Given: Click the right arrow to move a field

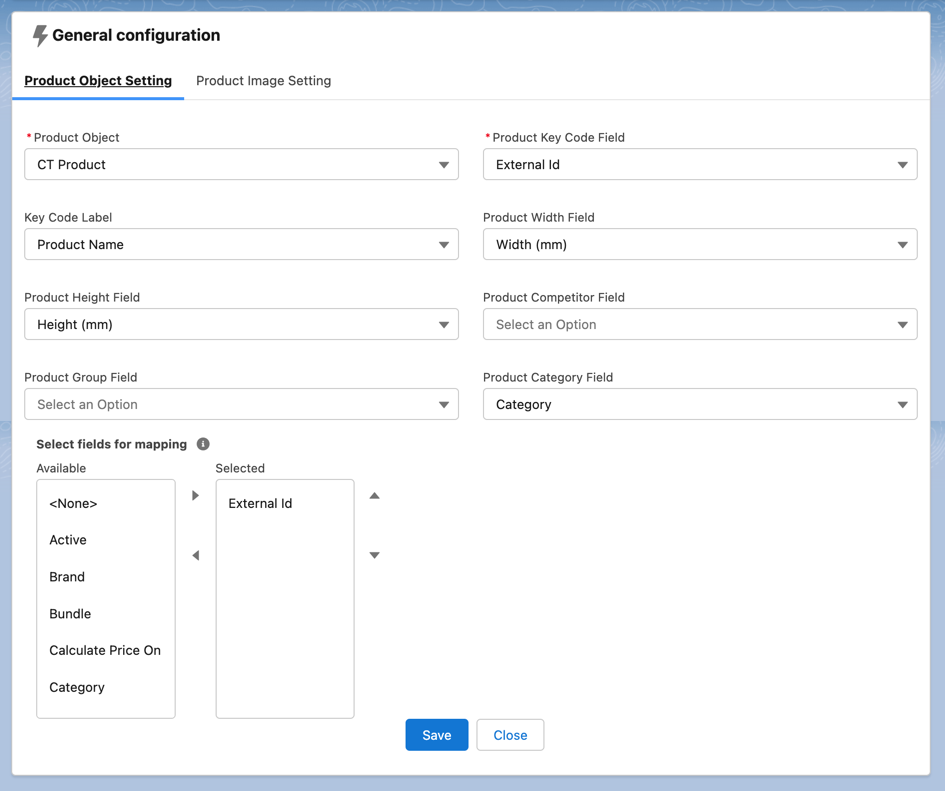Looking at the screenshot, I should [196, 494].
